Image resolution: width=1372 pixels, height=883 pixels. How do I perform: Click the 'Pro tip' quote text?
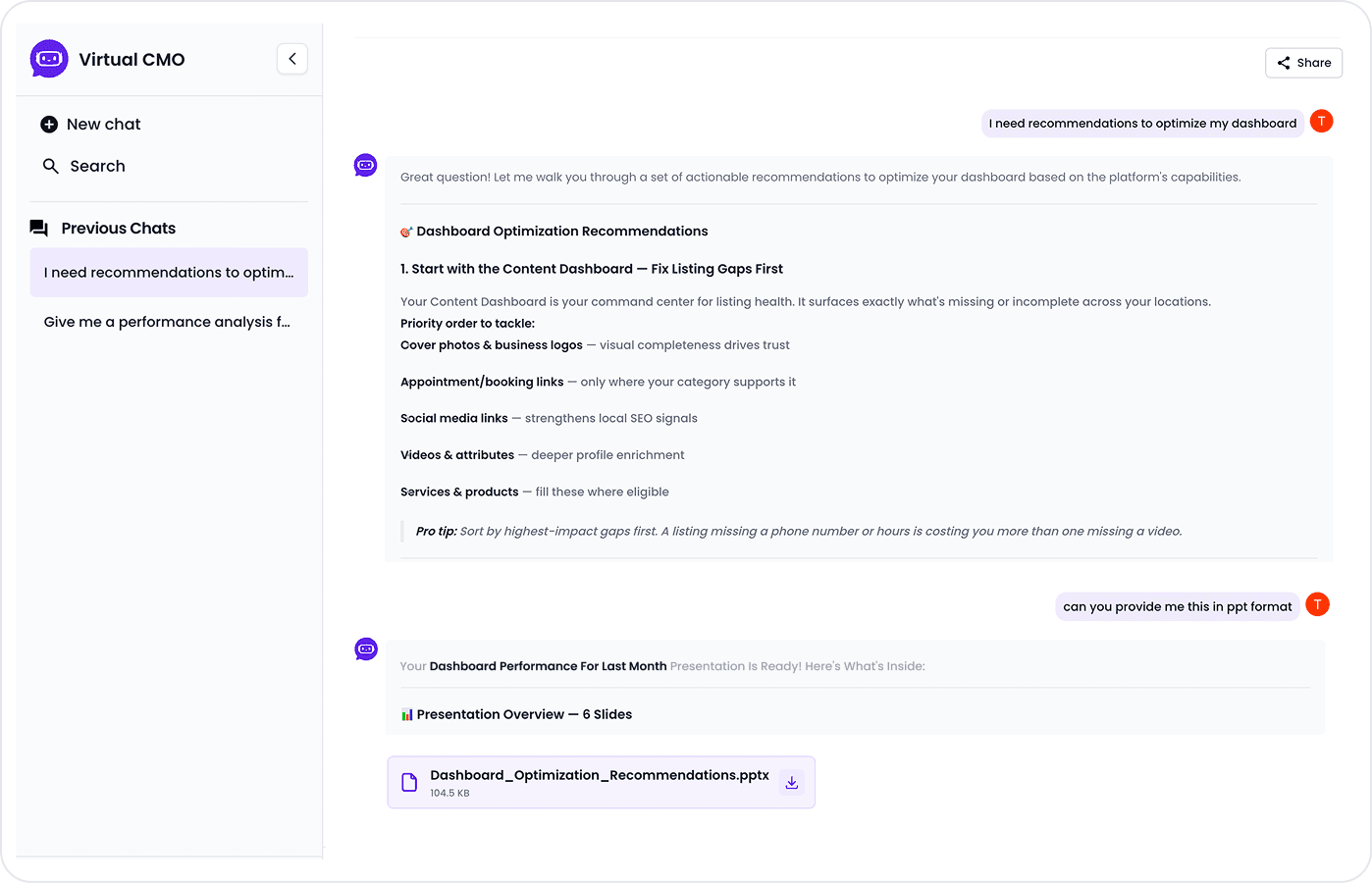tap(799, 531)
